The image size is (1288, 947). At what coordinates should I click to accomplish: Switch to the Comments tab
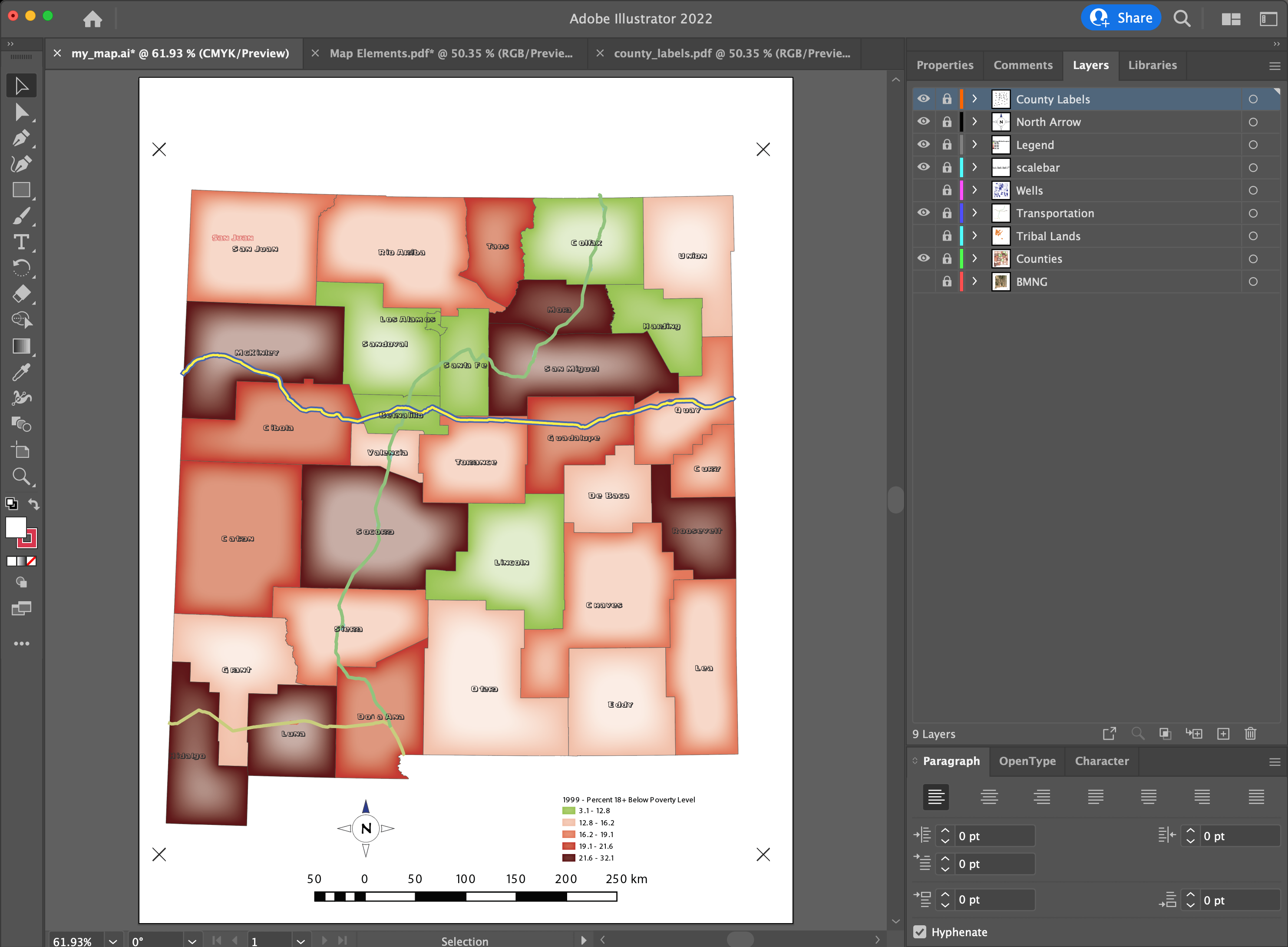click(x=1023, y=65)
